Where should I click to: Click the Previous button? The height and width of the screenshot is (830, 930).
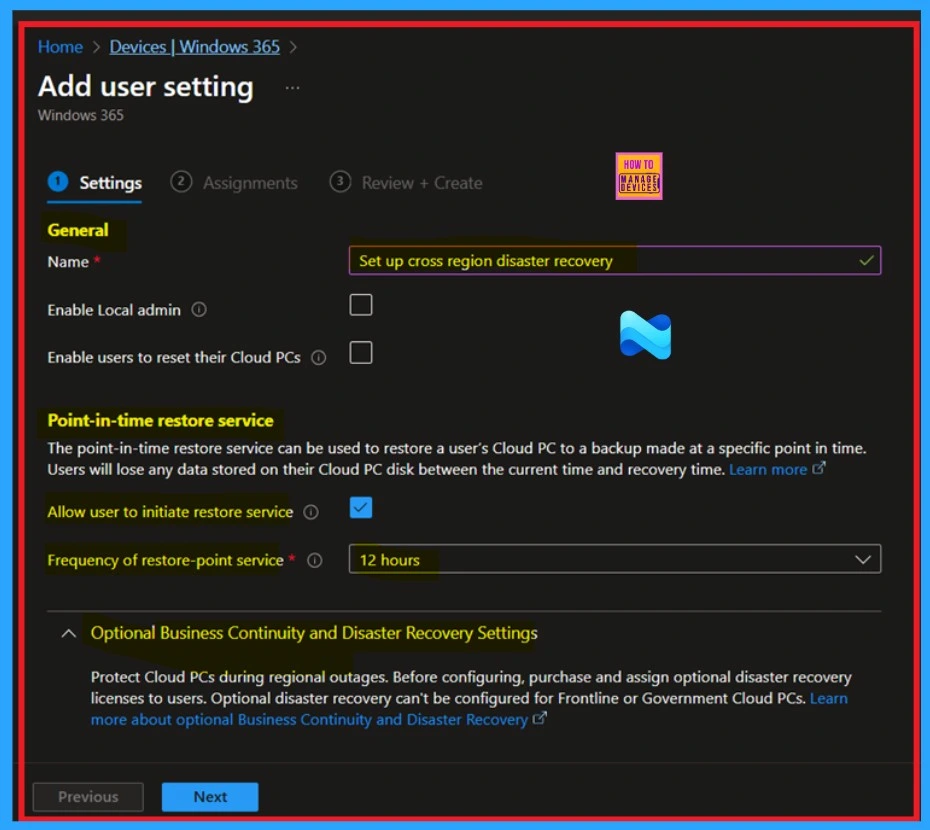coord(88,797)
